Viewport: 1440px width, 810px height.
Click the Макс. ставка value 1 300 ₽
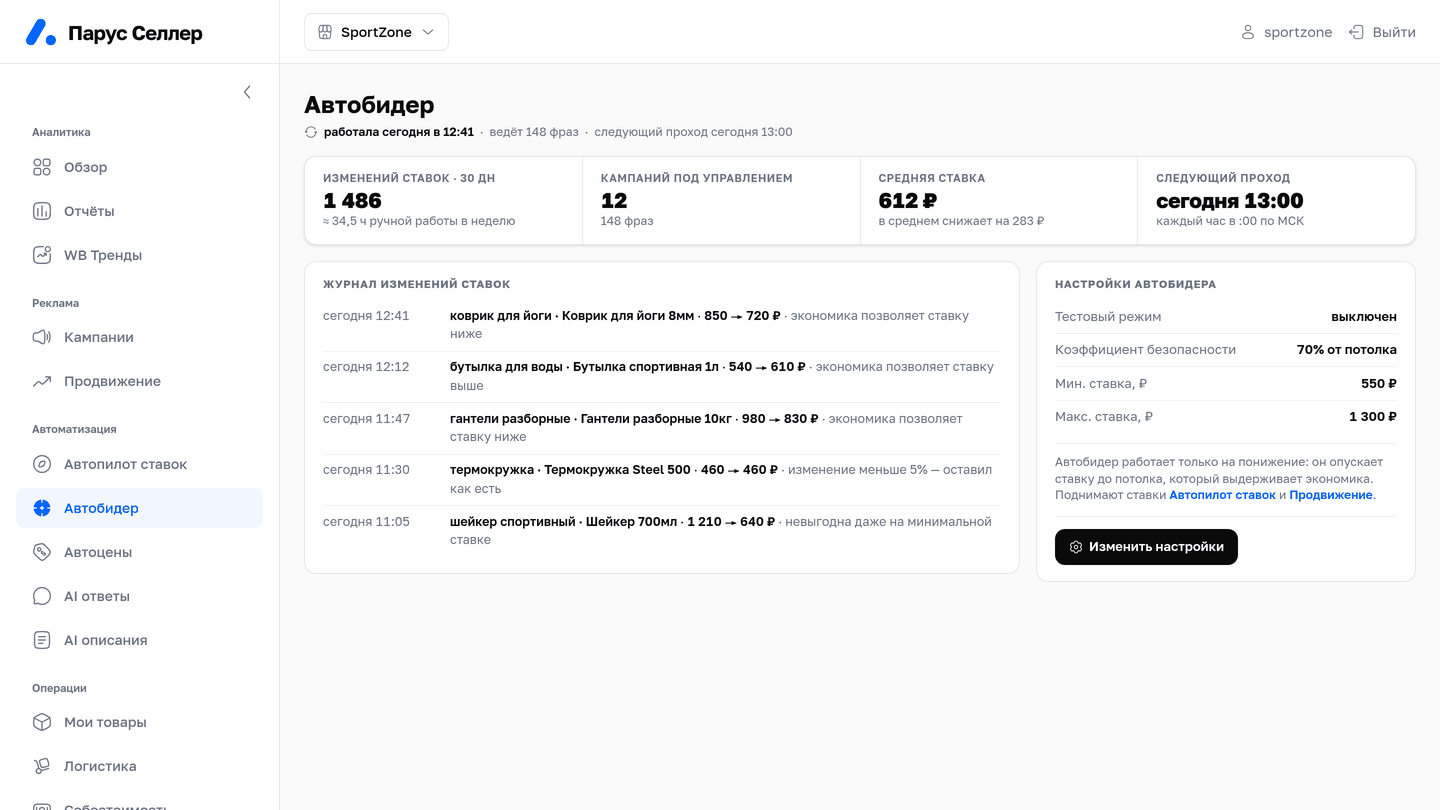[1373, 416]
